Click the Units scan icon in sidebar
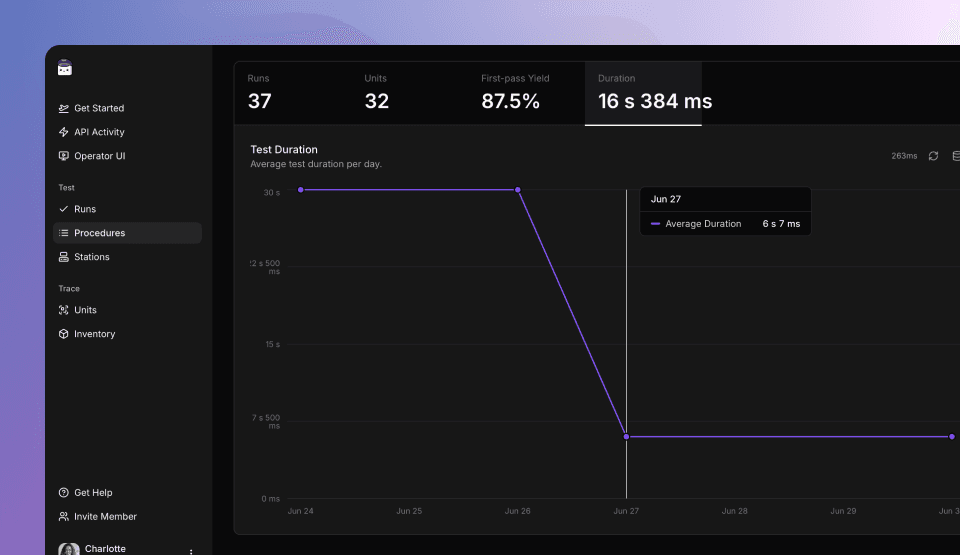 64,310
